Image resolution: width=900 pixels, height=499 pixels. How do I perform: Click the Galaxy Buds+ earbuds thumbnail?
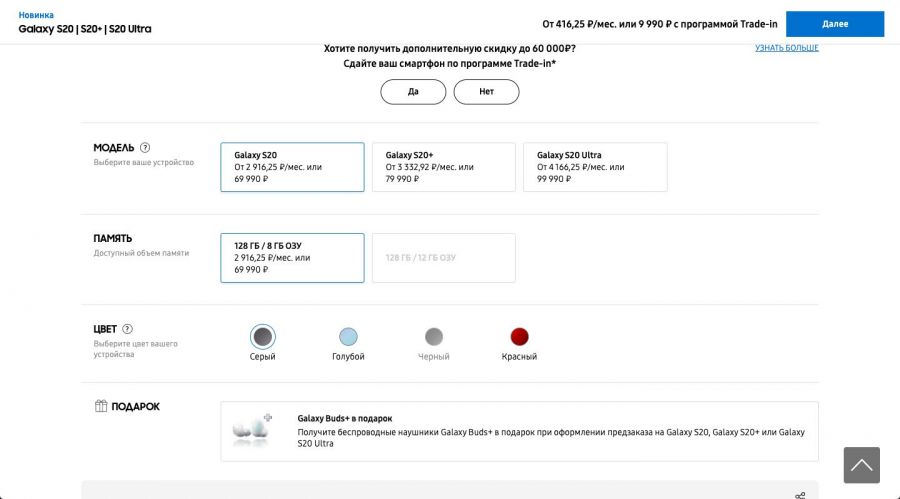coord(253,431)
